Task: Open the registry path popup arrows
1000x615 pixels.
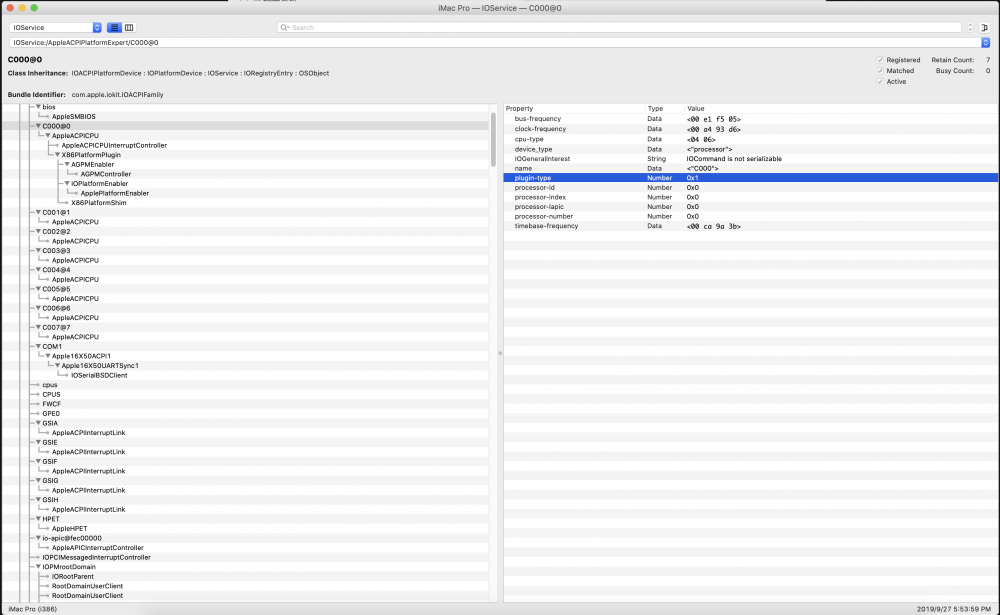Action: click(985, 42)
